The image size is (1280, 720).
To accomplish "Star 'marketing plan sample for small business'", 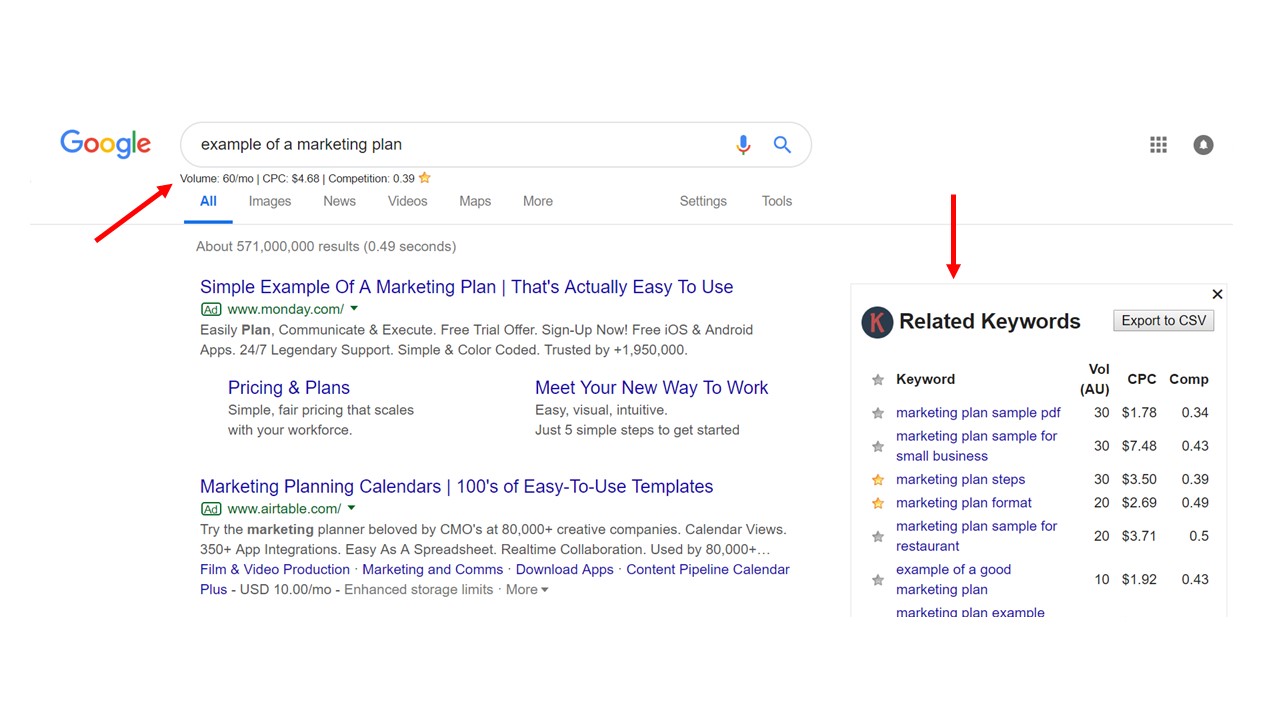I will pyautogui.click(x=878, y=446).
